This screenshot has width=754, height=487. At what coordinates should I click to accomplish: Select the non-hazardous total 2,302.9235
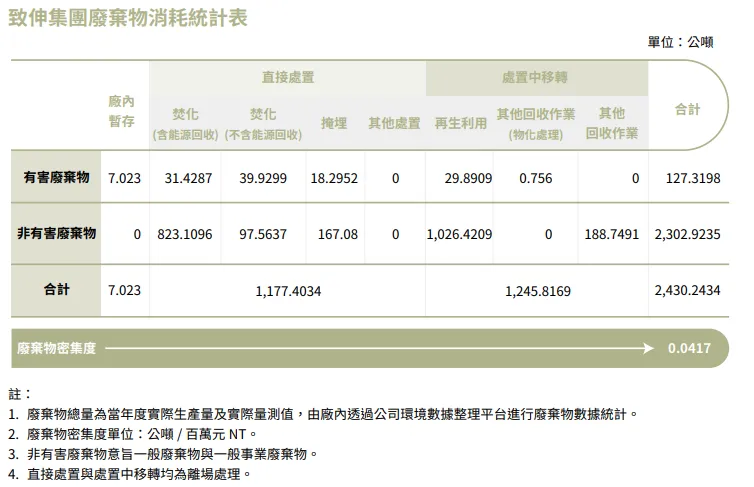click(687, 234)
